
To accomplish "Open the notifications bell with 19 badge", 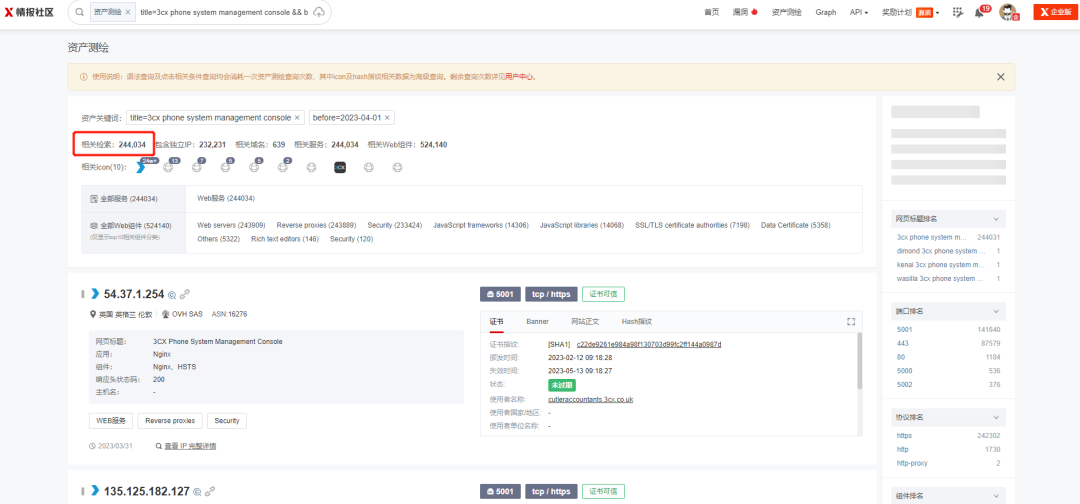I will point(981,12).
